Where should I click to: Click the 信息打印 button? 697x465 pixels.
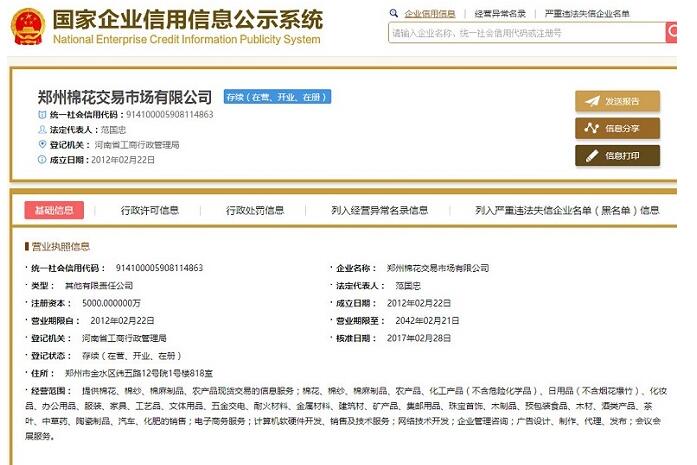pyautogui.click(x=617, y=156)
